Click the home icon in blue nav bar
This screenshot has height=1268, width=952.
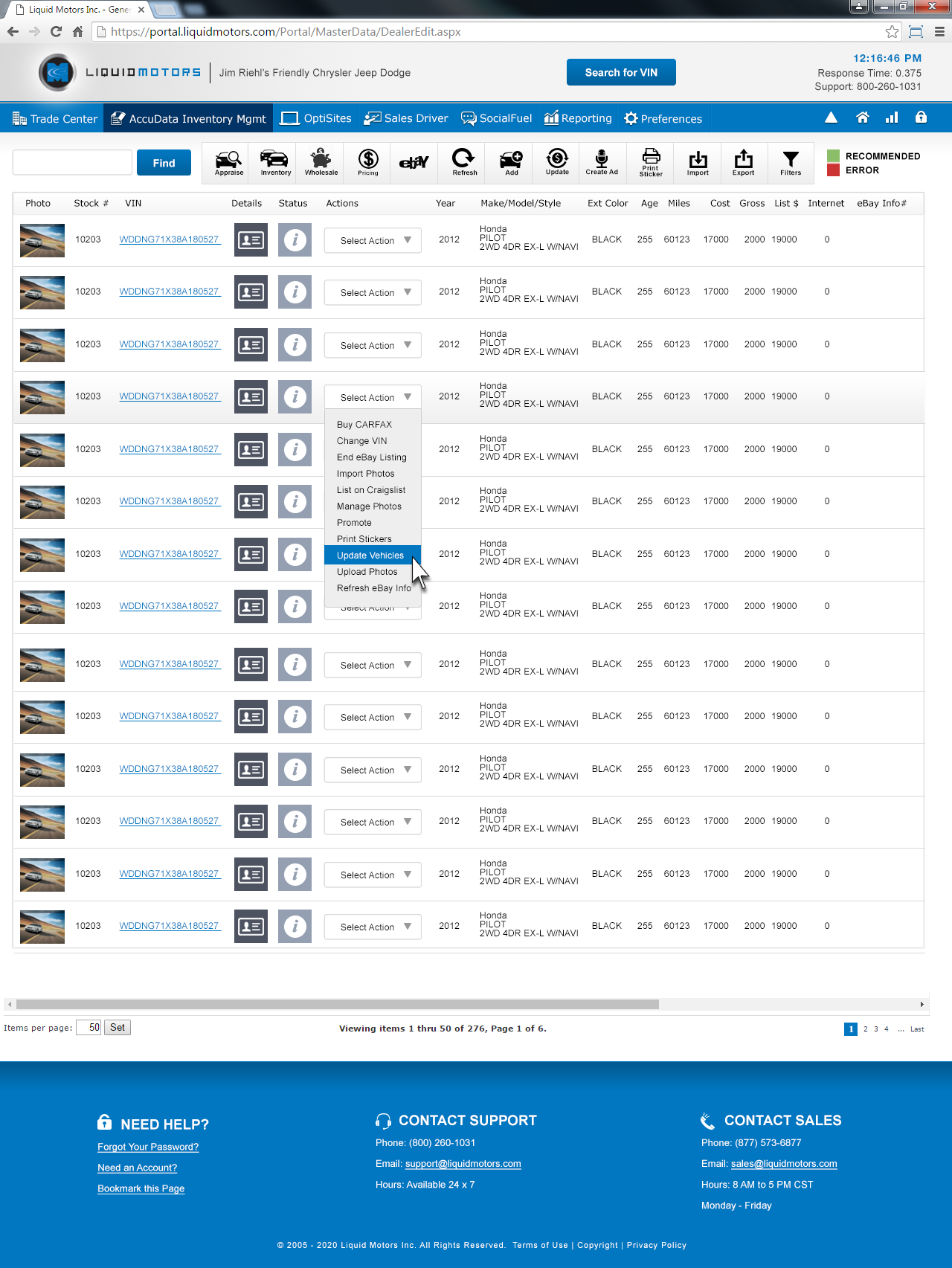(x=863, y=118)
